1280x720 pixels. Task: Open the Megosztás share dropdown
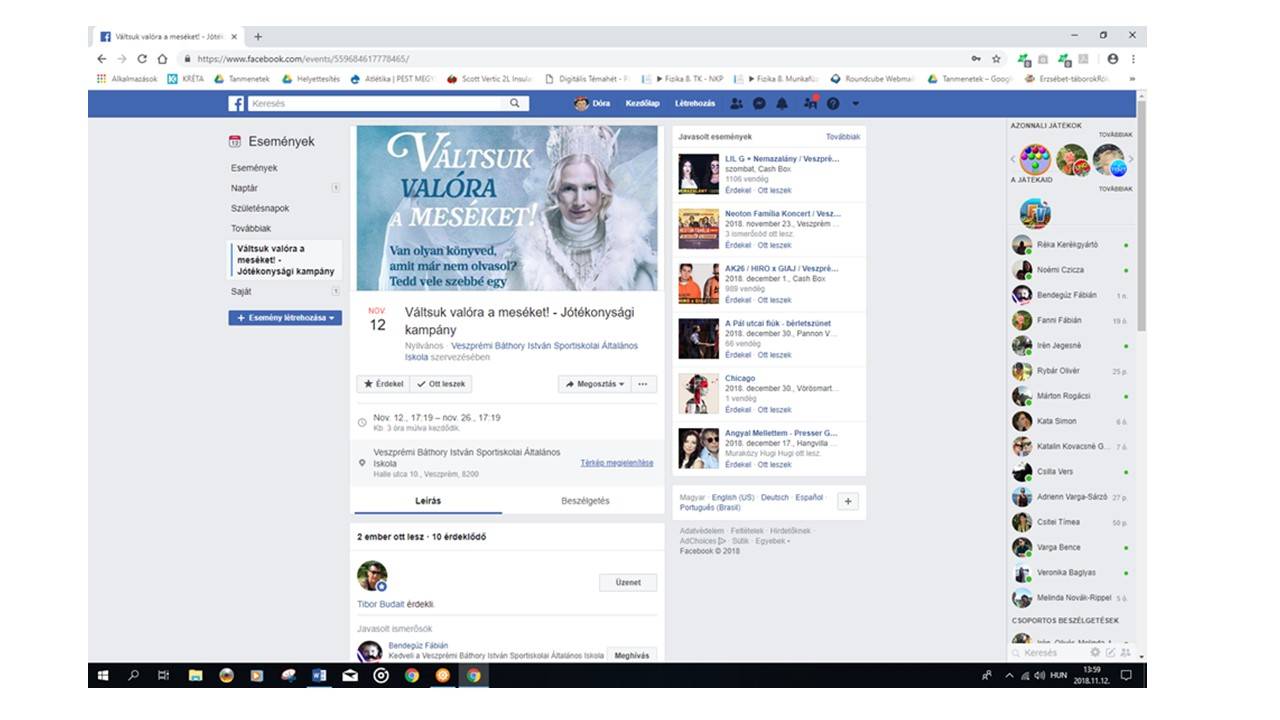pos(594,384)
